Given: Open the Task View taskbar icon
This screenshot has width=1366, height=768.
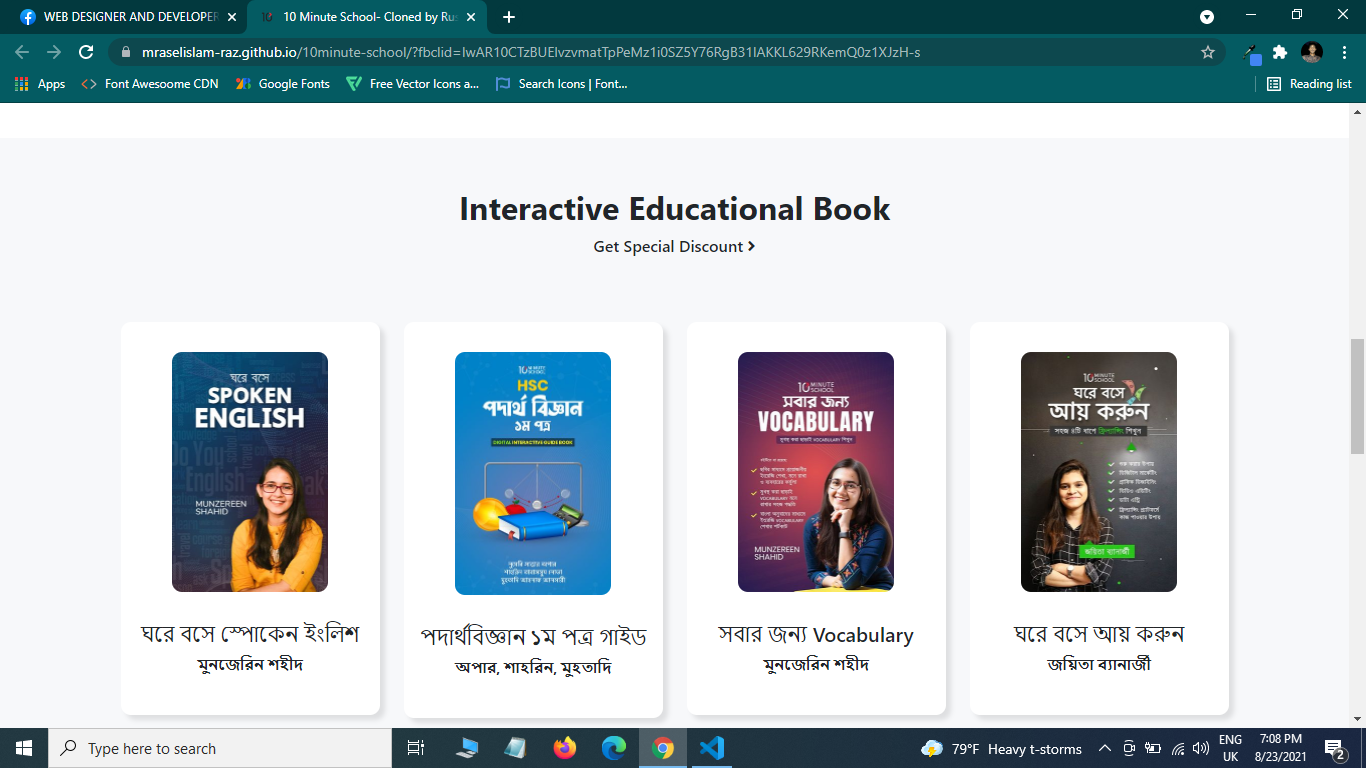Looking at the screenshot, I should pos(416,748).
